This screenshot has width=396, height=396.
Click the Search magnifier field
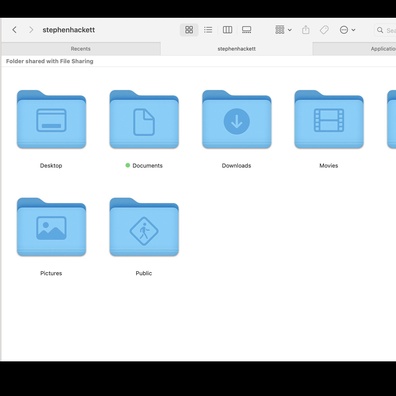385,30
